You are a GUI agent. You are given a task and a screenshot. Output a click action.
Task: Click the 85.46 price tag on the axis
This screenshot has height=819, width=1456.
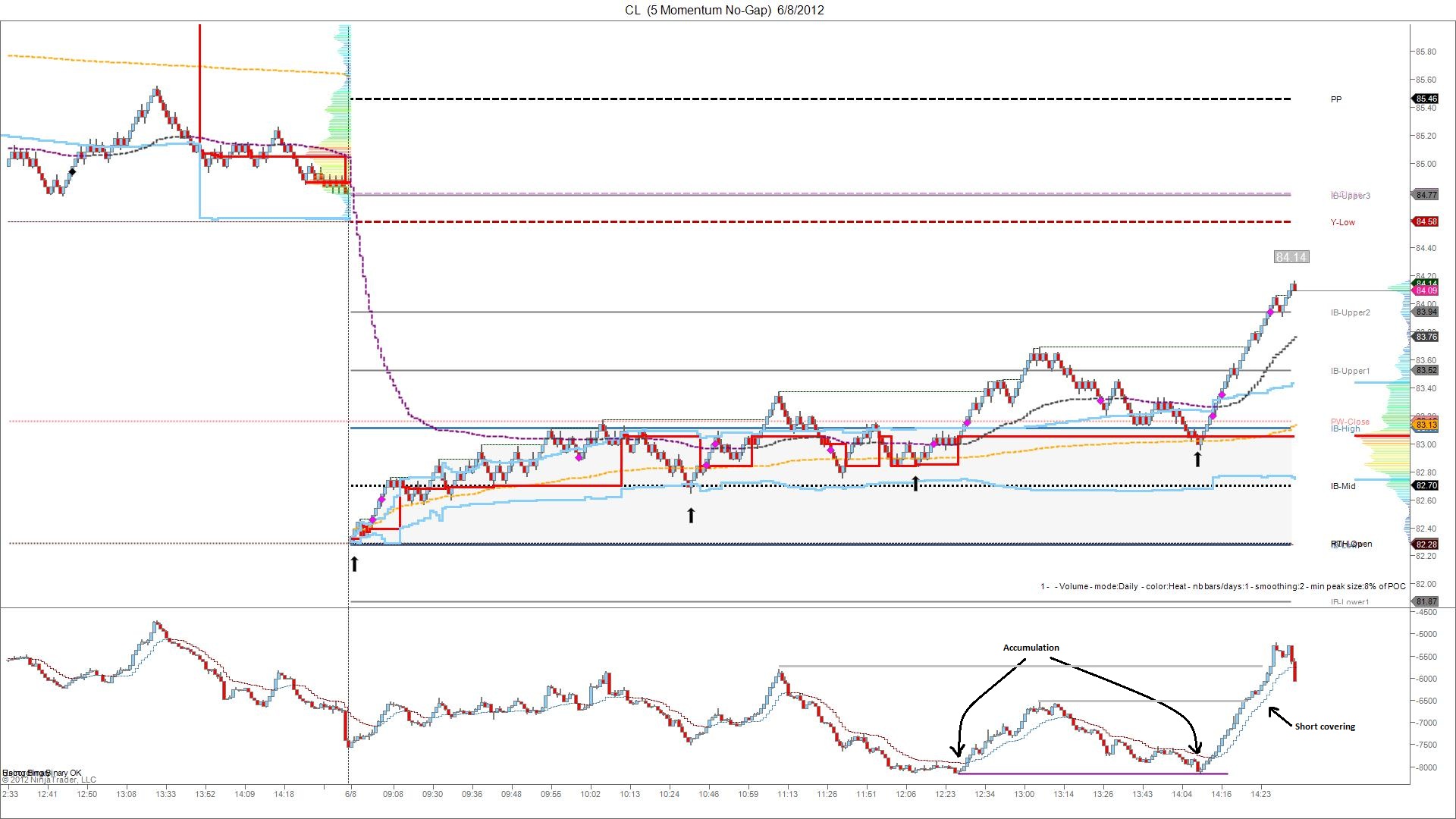1425,99
